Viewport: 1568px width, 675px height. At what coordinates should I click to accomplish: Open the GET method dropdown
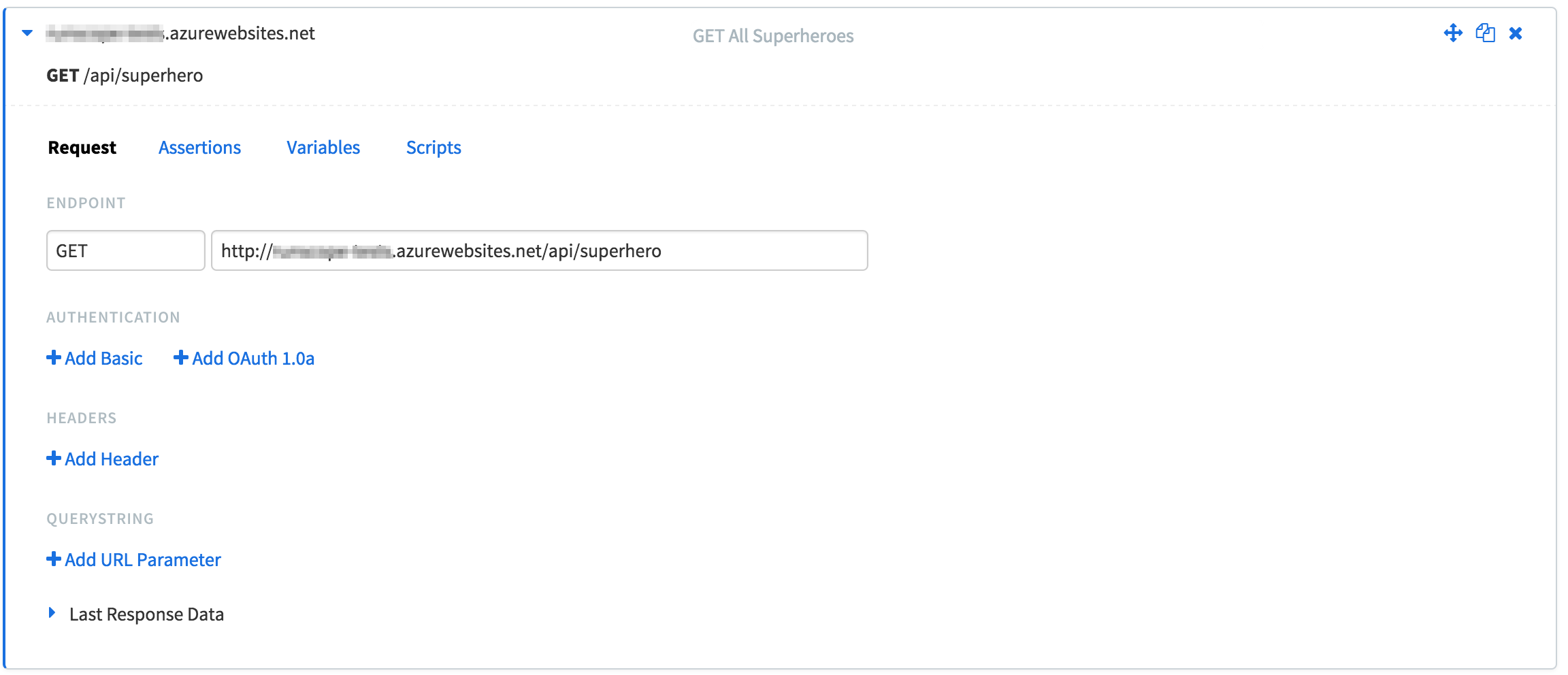(126, 250)
